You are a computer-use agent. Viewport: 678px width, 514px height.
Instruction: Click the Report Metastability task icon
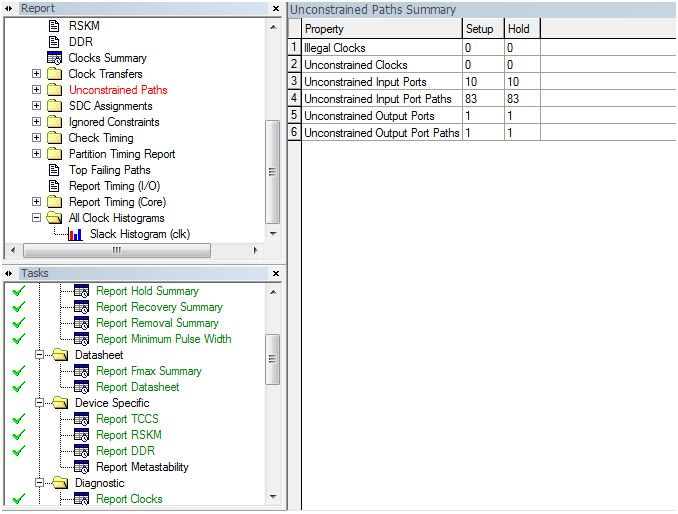point(81,467)
